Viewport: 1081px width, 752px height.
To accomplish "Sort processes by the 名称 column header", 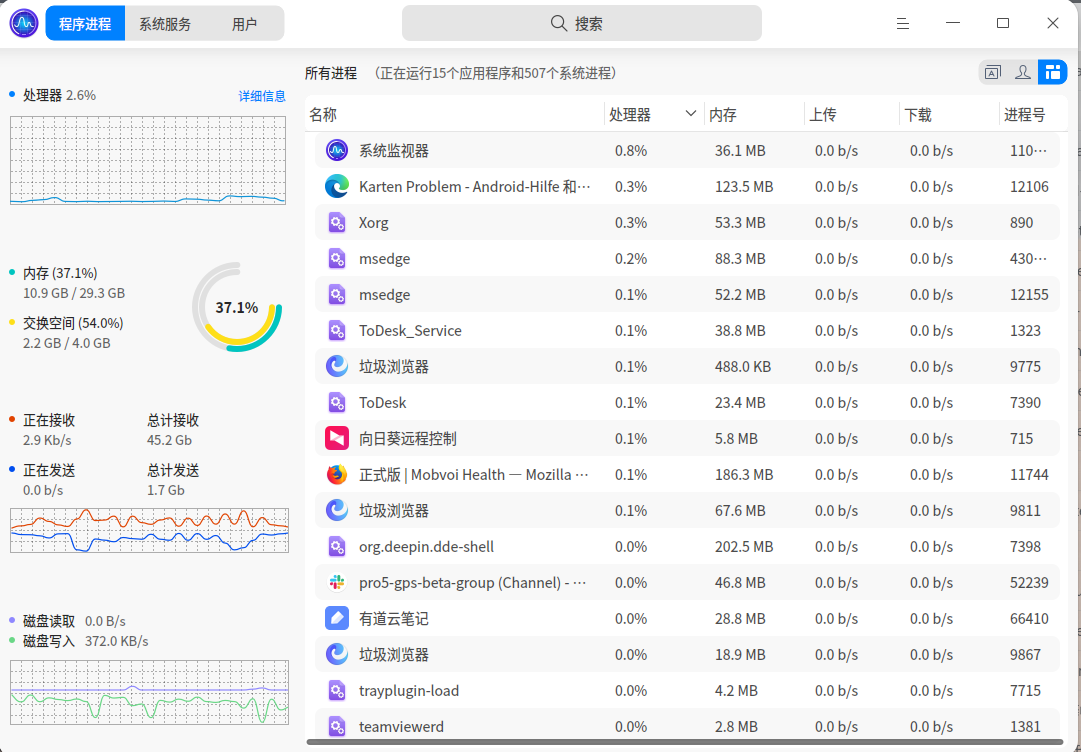I will (x=323, y=115).
